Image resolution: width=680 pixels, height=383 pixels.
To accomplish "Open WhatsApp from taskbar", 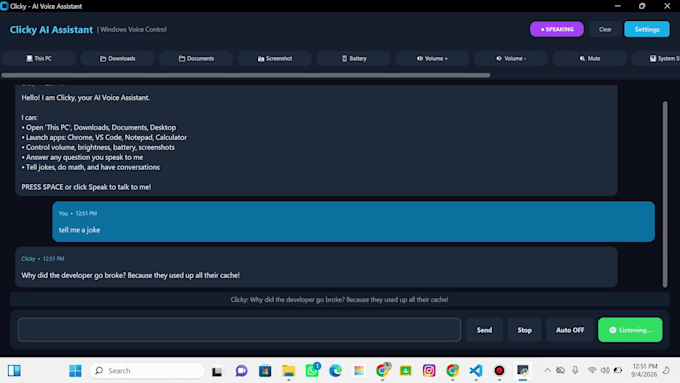I will pos(312,371).
